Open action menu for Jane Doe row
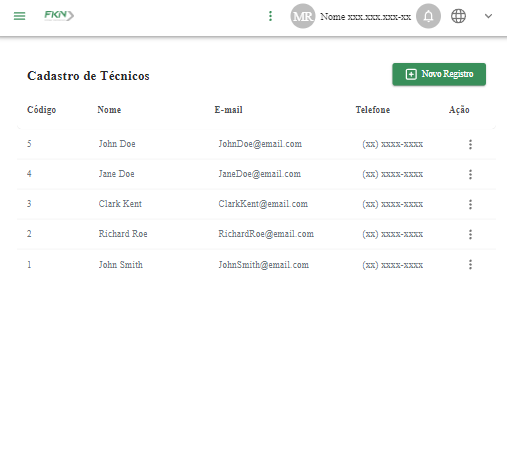Image resolution: width=507 pixels, height=449 pixels. tap(470, 174)
